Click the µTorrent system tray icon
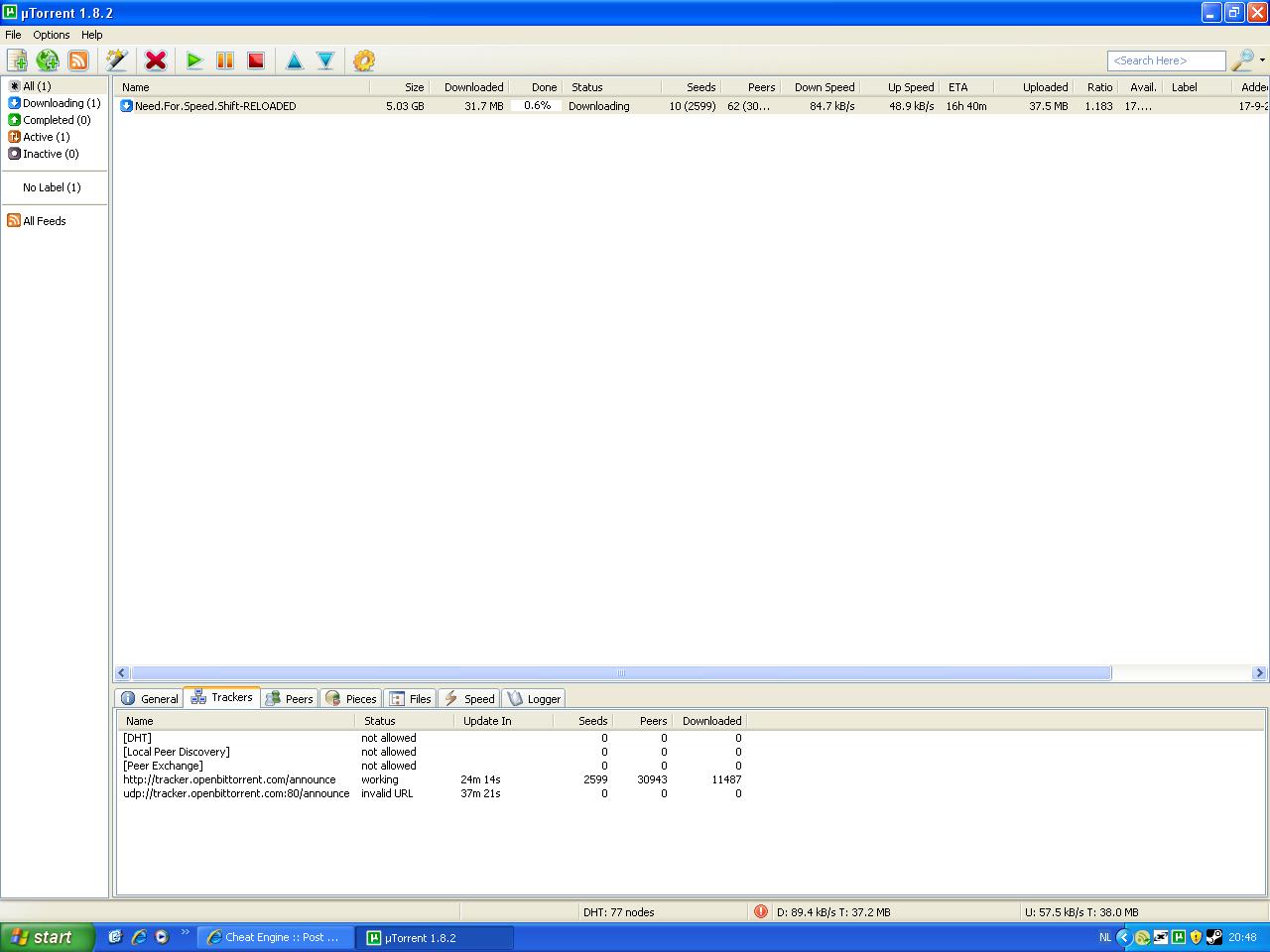 [x=1178, y=937]
